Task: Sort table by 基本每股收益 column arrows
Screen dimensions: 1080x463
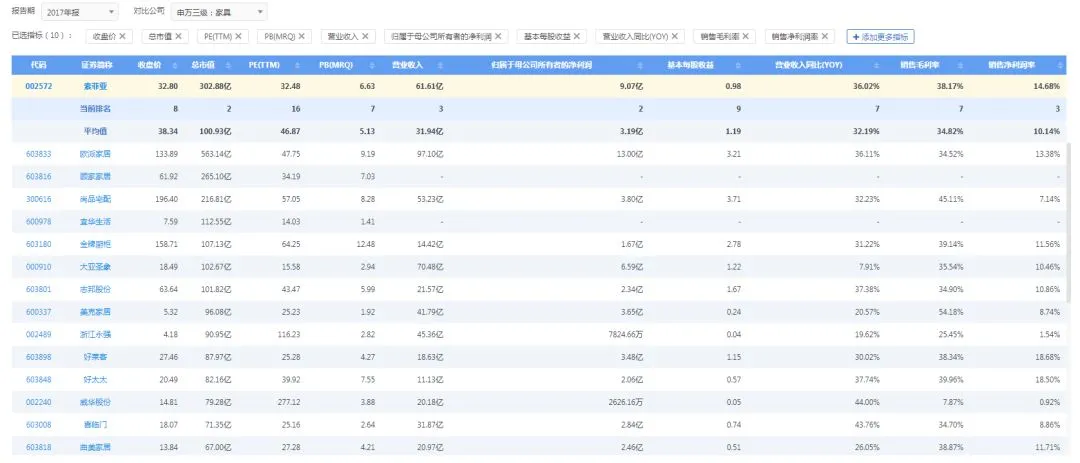Action: [x=739, y=65]
